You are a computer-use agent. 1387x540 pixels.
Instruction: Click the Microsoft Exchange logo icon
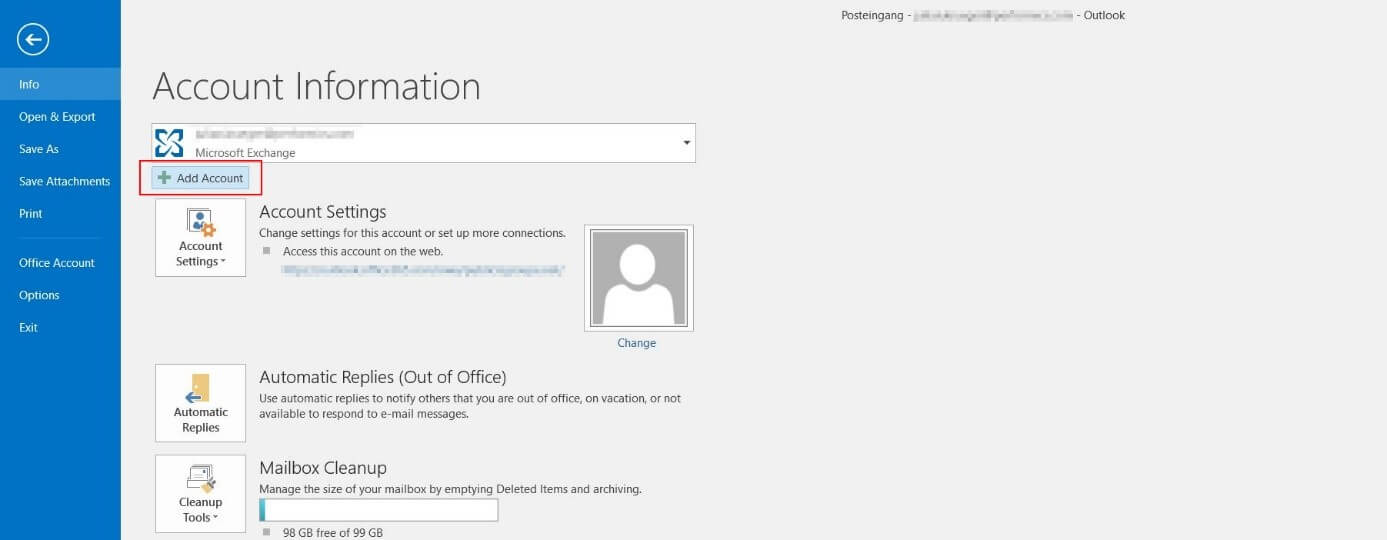click(x=169, y=143)
